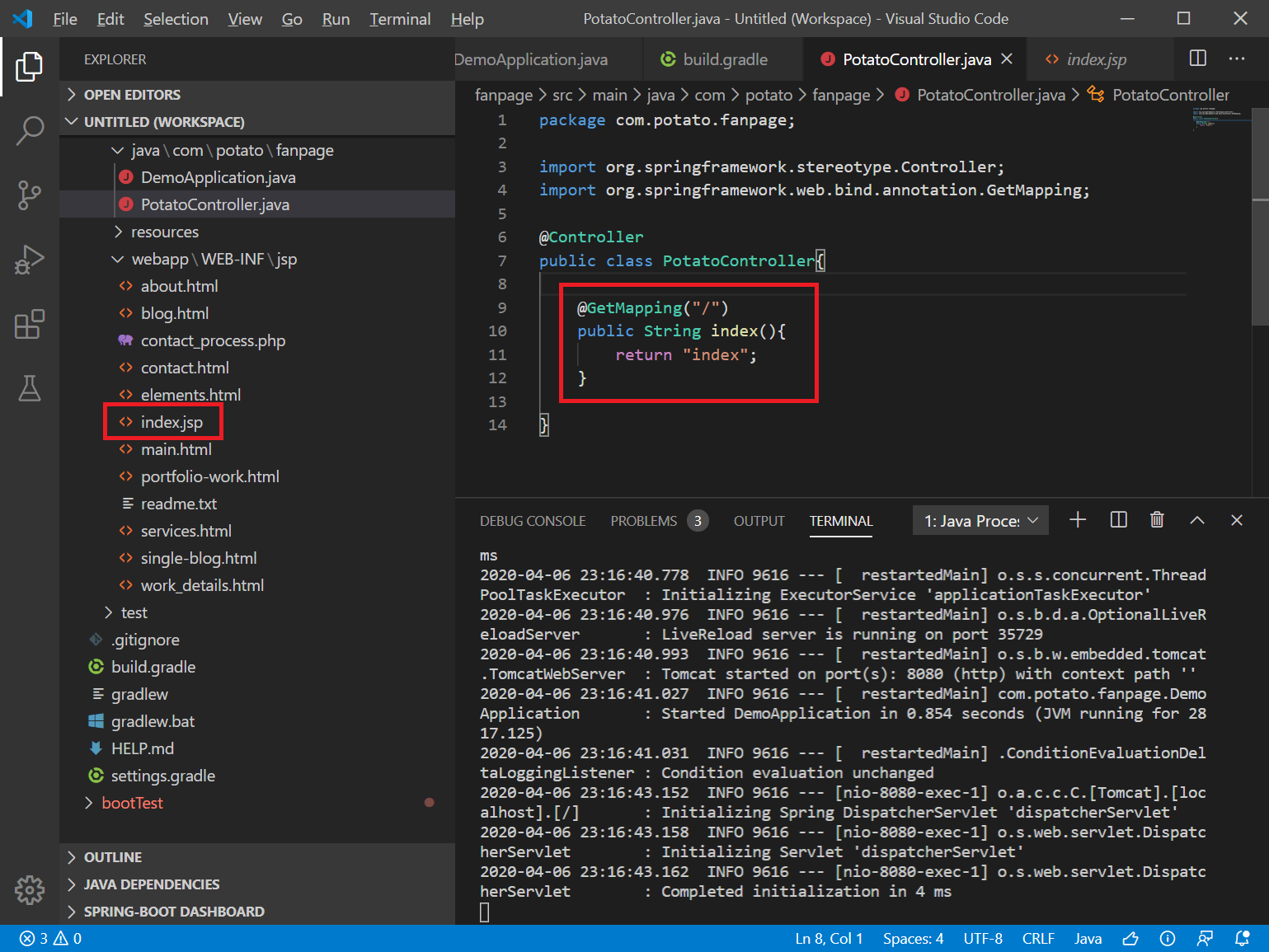Open the Go menu

(292, 19)
